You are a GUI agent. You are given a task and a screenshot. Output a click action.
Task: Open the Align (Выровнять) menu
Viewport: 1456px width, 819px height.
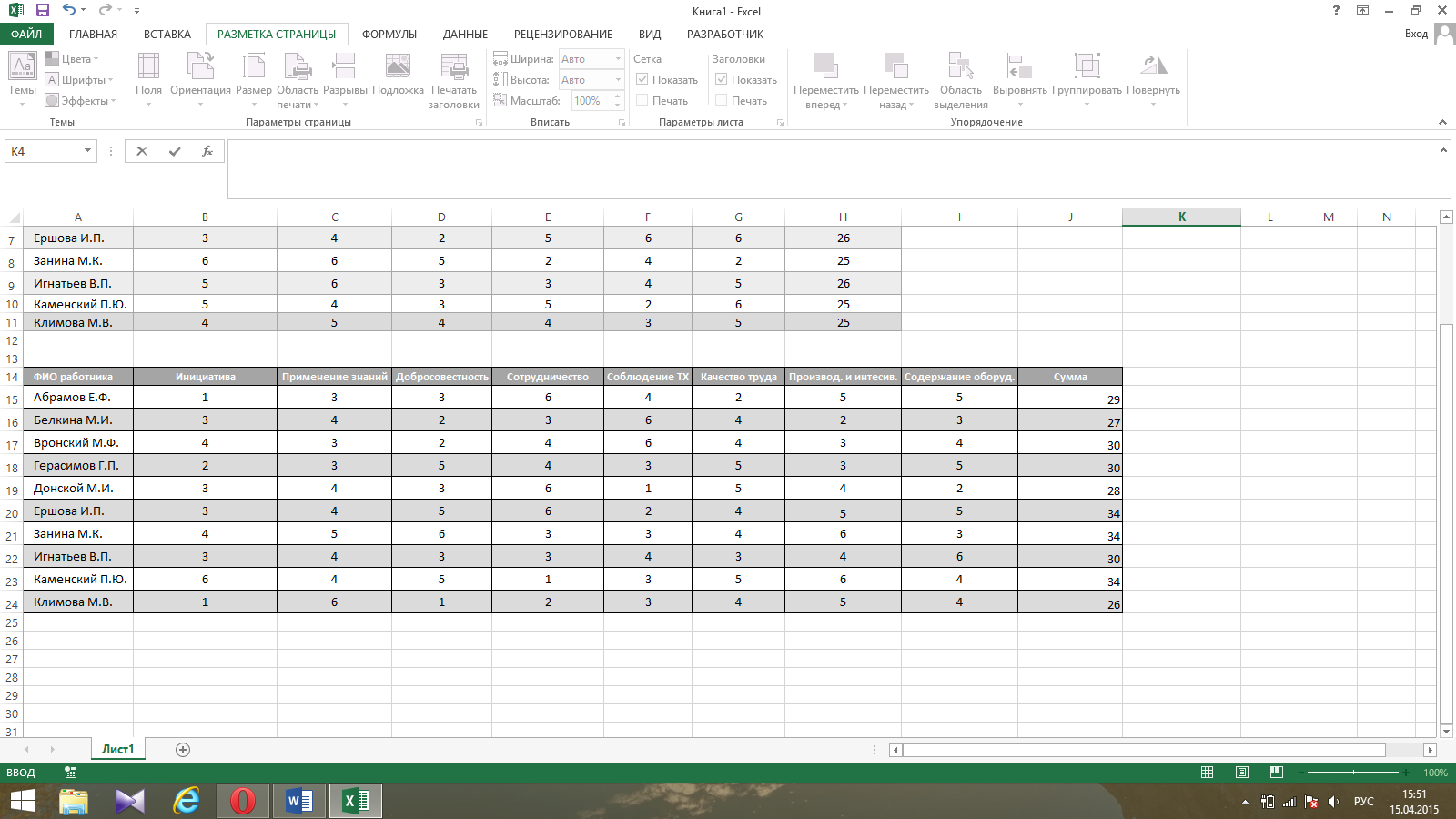1019,79
